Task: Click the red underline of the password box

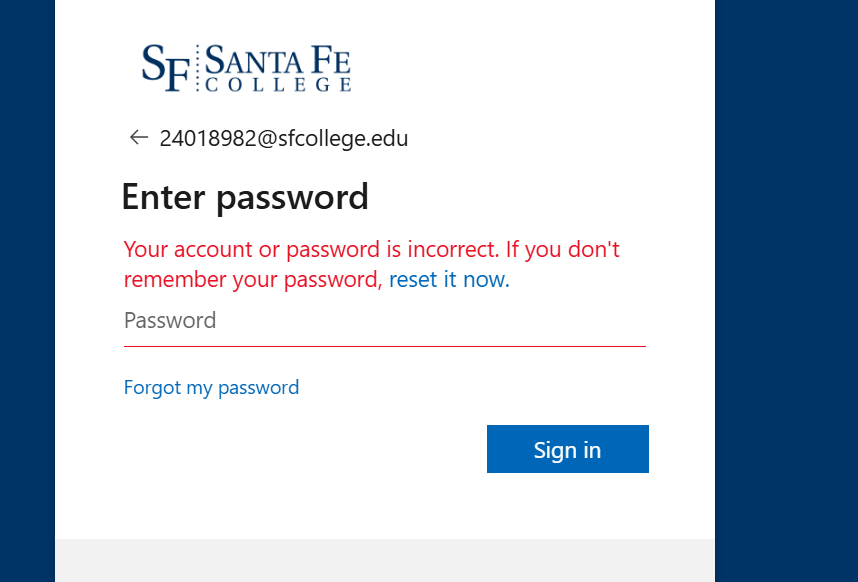Action: pyautogui.click(x=385, y=346)
